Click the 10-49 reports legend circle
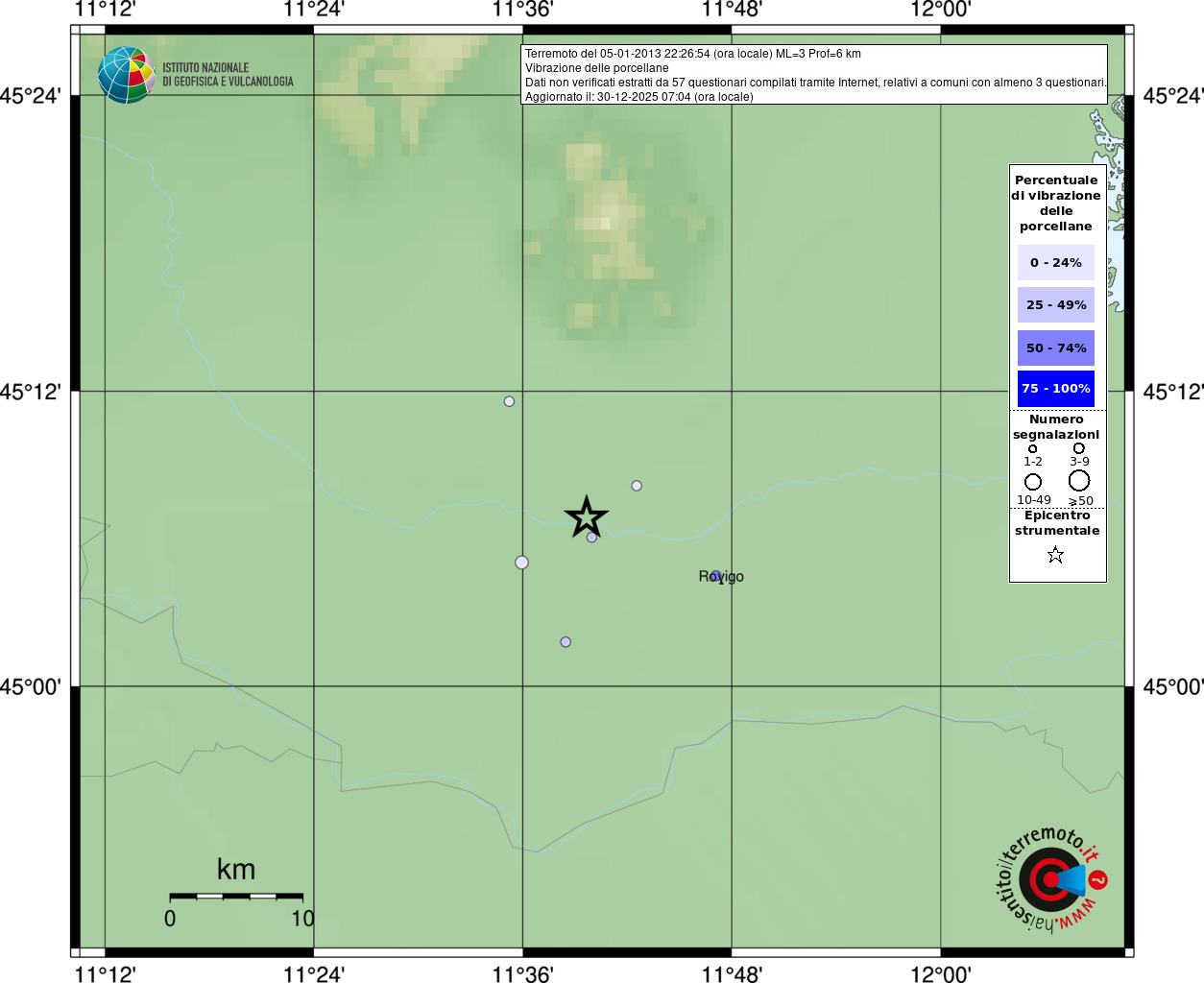1204x983 pixels. 1033,482
